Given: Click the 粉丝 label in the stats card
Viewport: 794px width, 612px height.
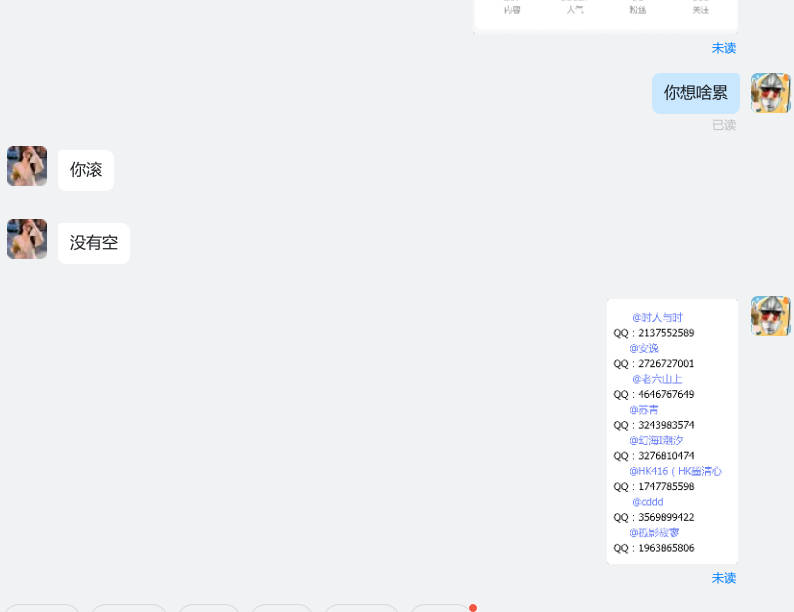Looking at the screenshot, I should (x=638, y=10).
